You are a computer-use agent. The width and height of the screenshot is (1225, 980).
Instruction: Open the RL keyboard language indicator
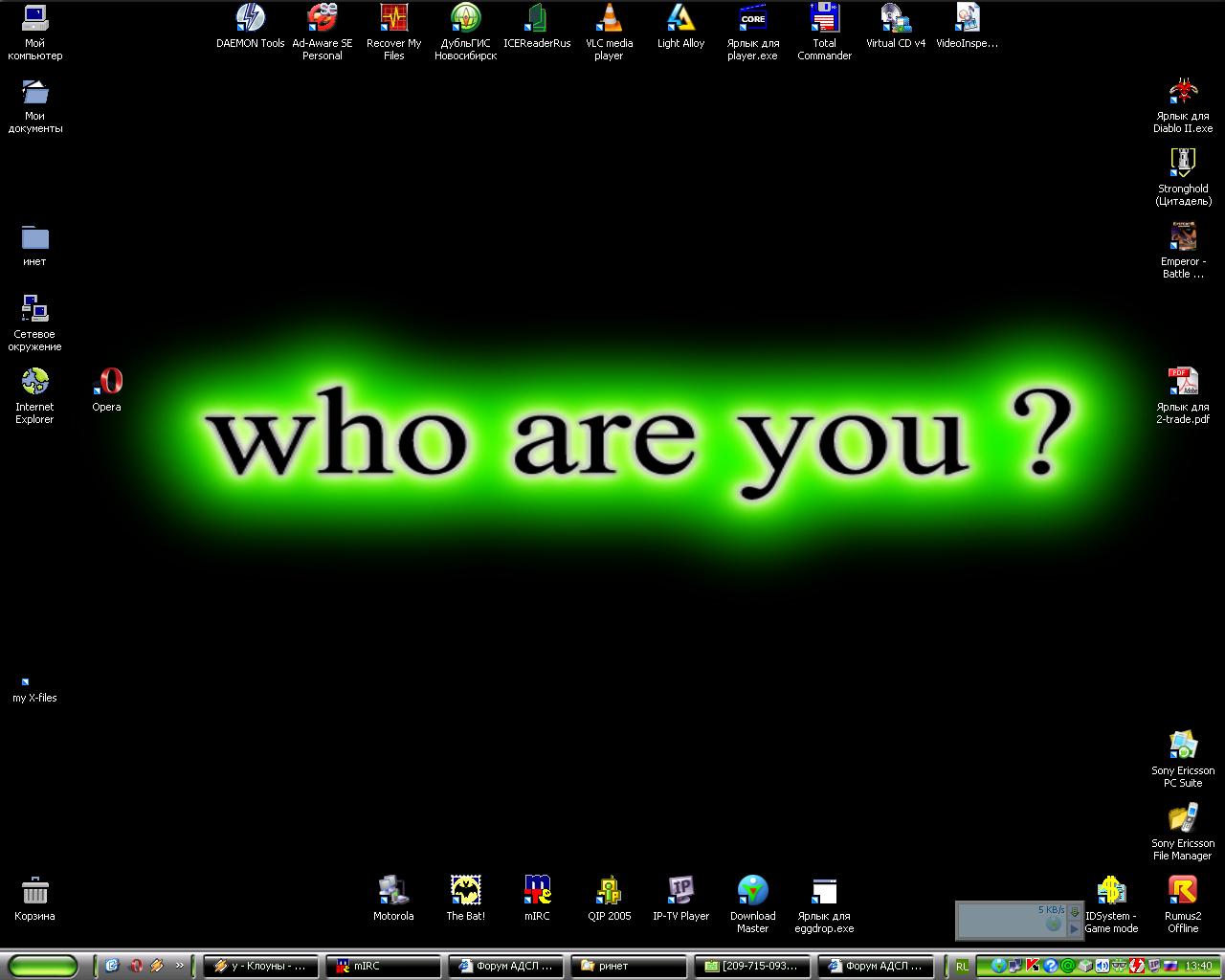pyautogui.click(x=962, y=967)
